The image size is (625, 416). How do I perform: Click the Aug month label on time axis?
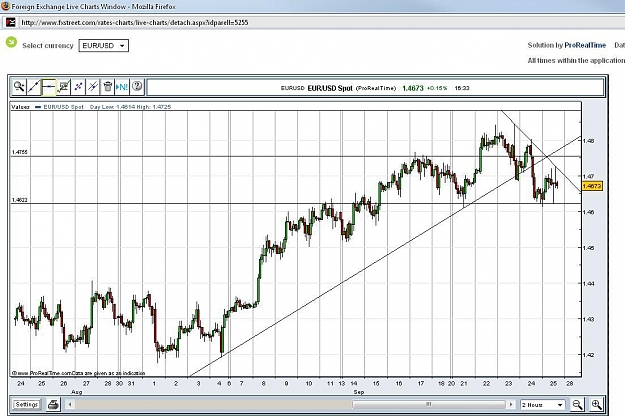click(x=77, y=392)
